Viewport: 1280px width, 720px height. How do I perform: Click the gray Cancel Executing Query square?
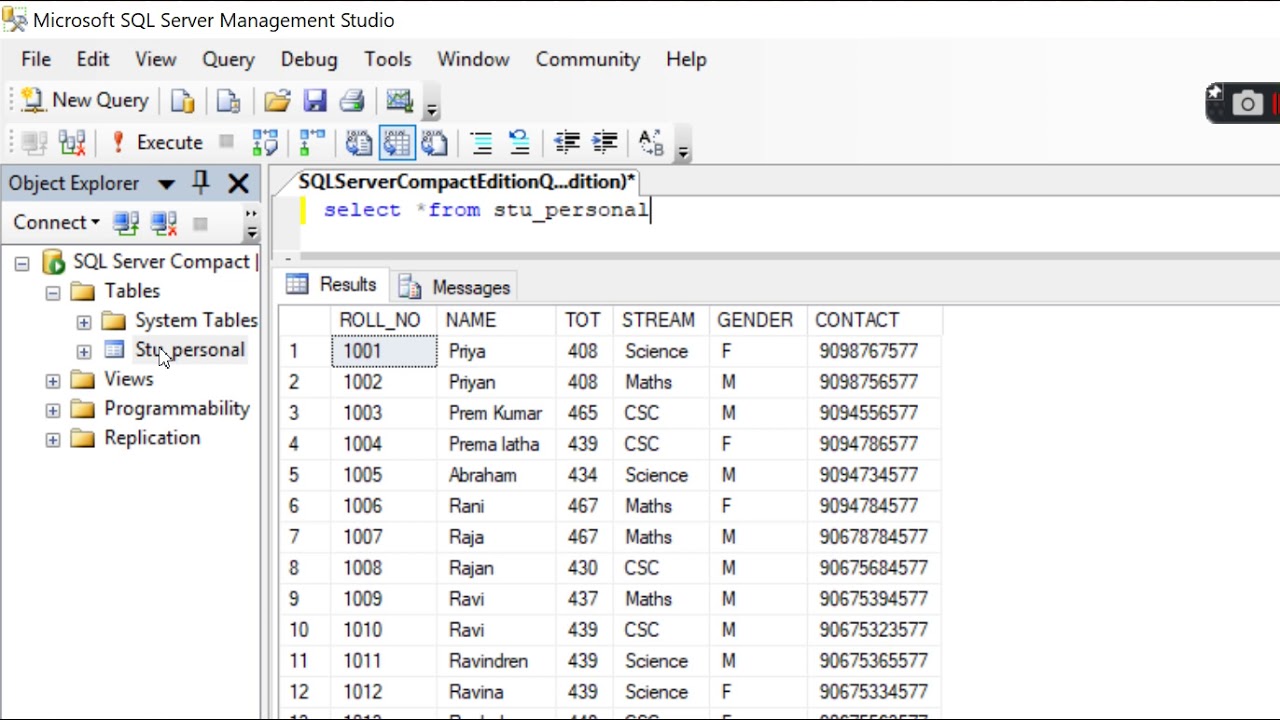(x=227, y=142)
